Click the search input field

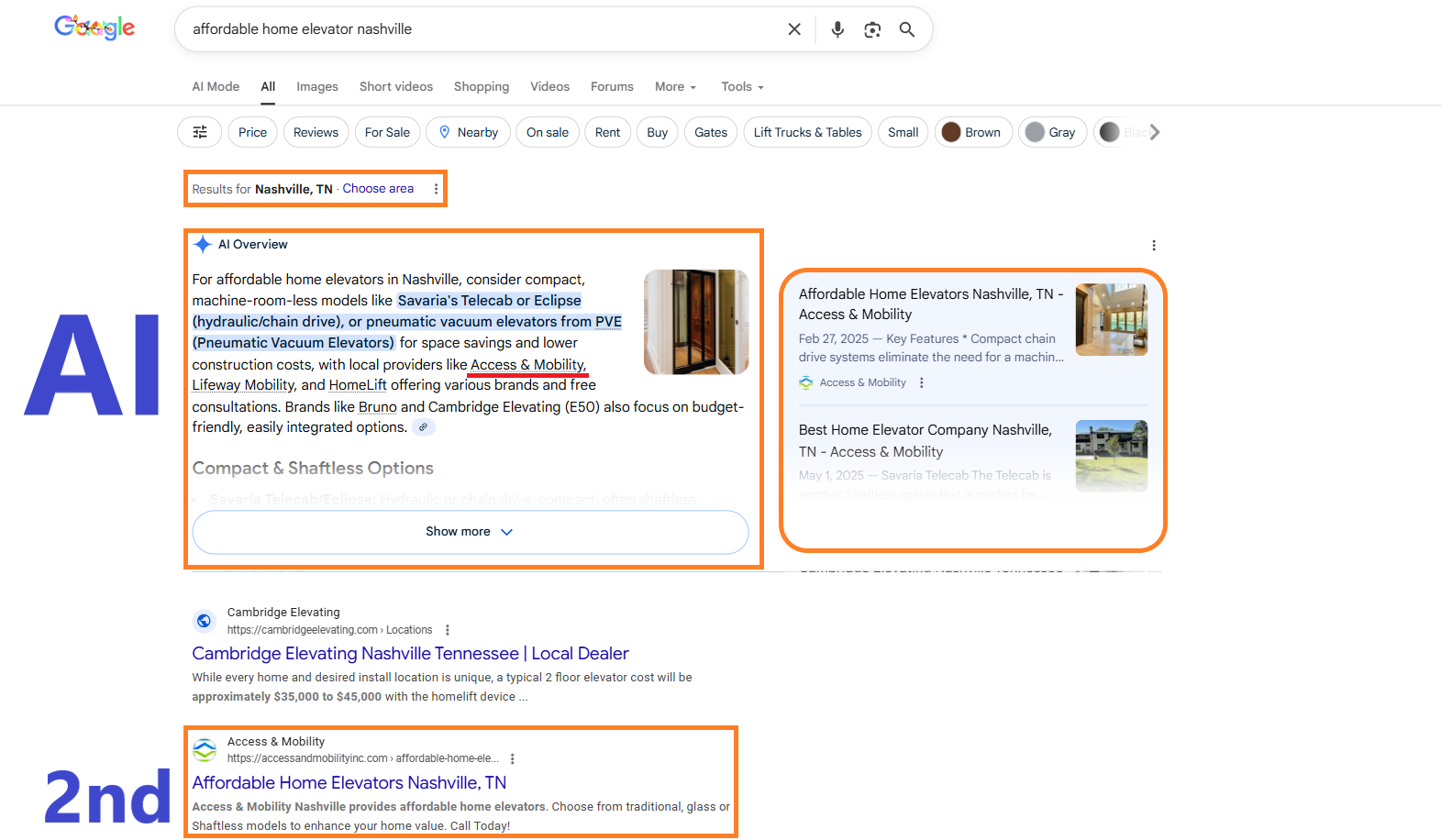click(x=482, y=29)
